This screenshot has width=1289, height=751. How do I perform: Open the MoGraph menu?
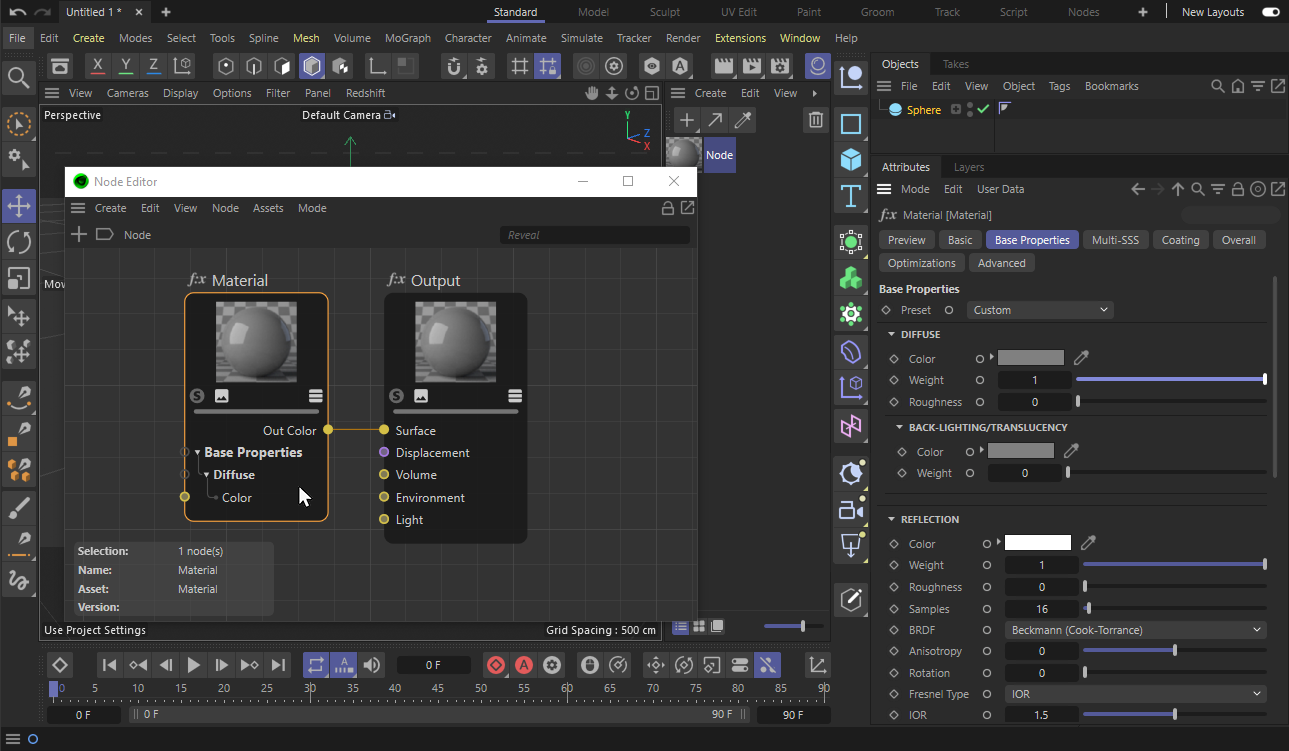[407, 38]
